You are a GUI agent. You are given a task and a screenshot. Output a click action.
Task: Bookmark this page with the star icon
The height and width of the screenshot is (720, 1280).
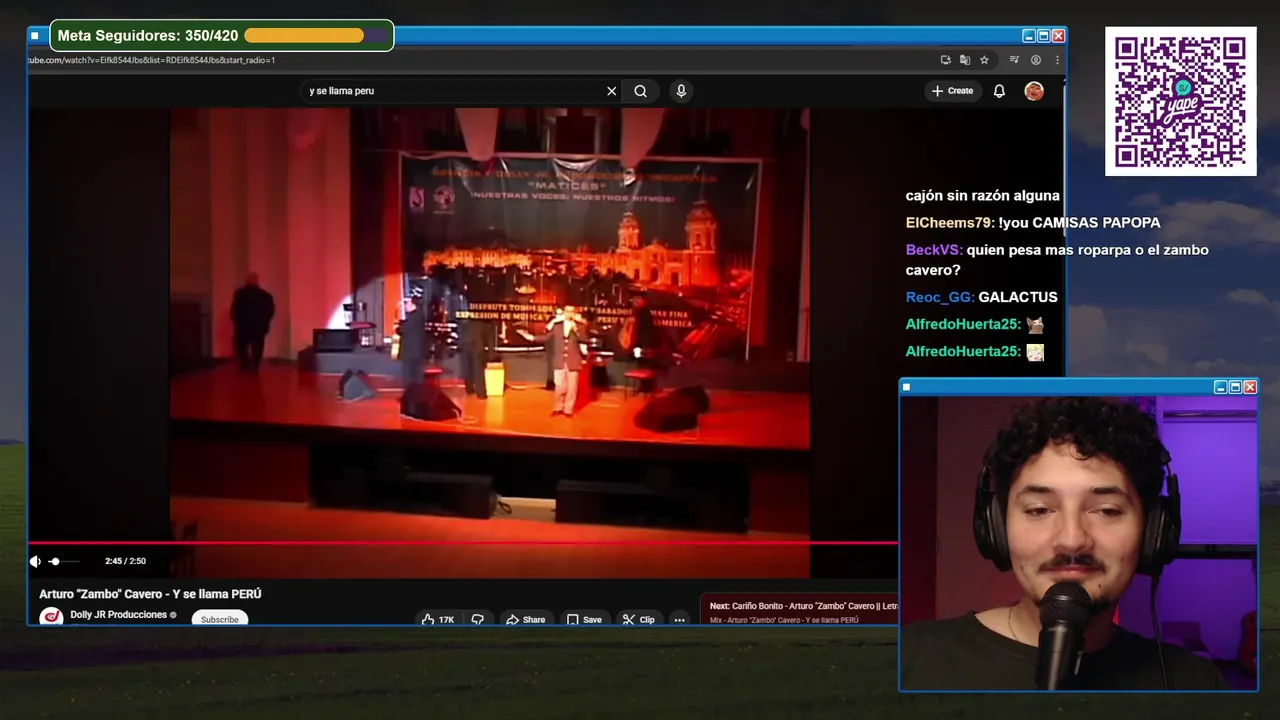[x=984, y=60]
